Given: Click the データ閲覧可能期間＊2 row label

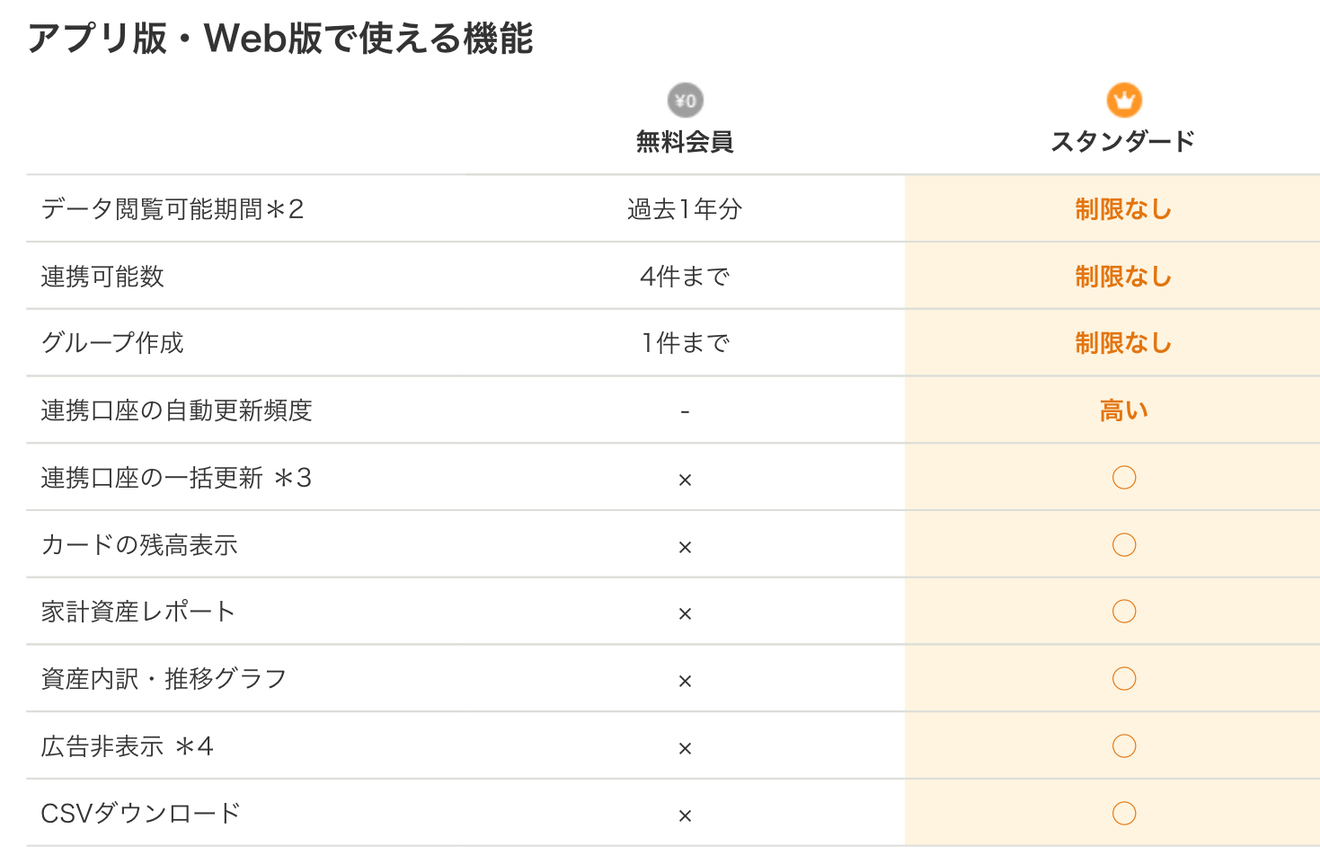Looking at the screenshot, I should point(172,210).
